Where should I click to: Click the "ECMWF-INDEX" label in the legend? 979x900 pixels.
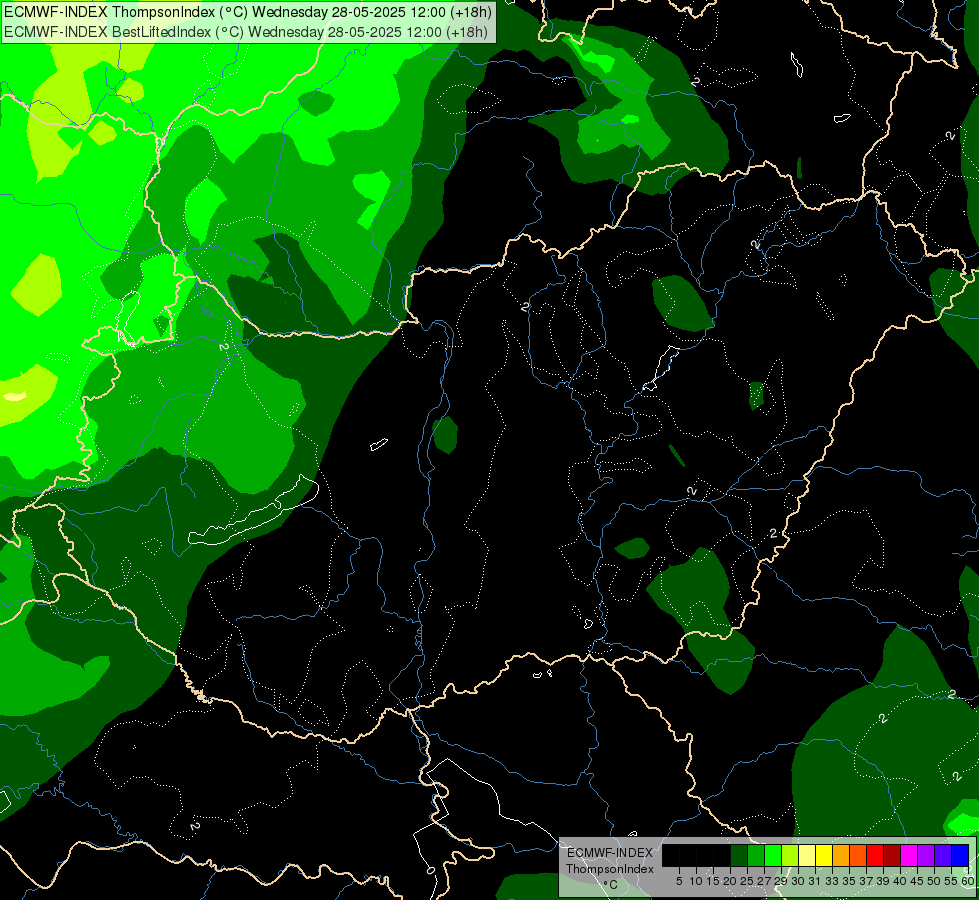point(609,853)
